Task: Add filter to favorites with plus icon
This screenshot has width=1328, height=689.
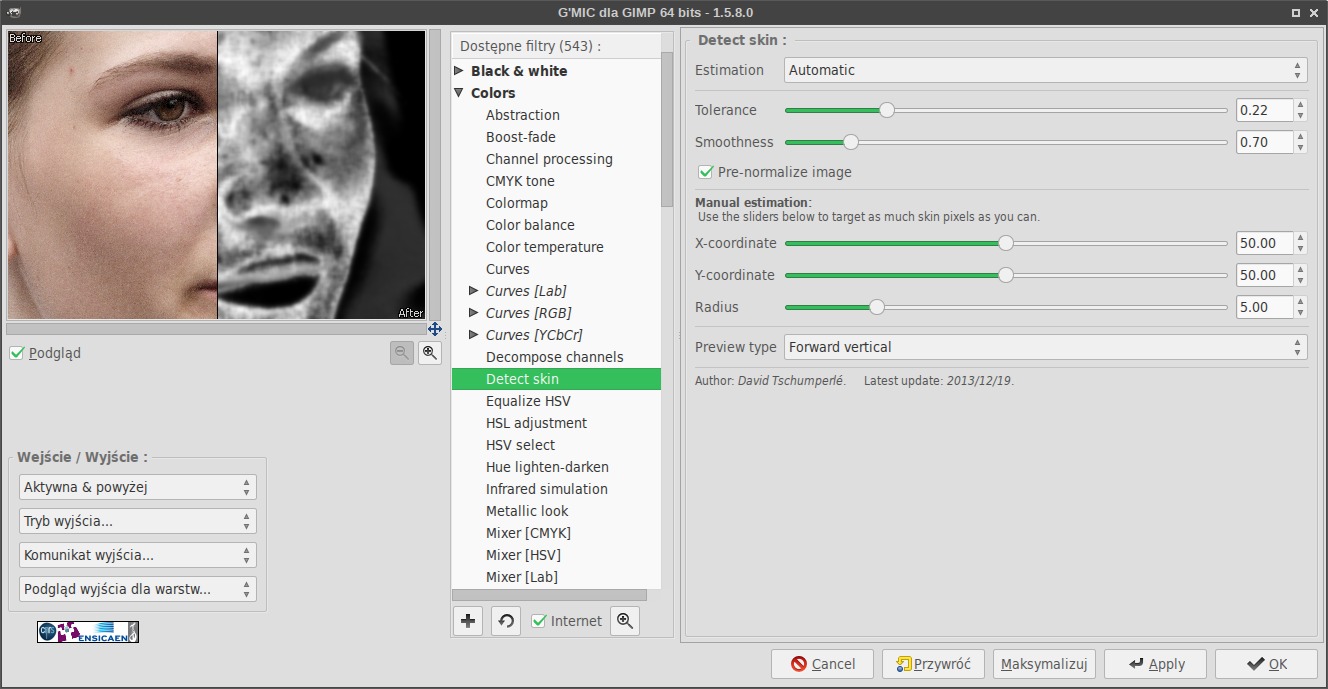Action: click(468, 621)
